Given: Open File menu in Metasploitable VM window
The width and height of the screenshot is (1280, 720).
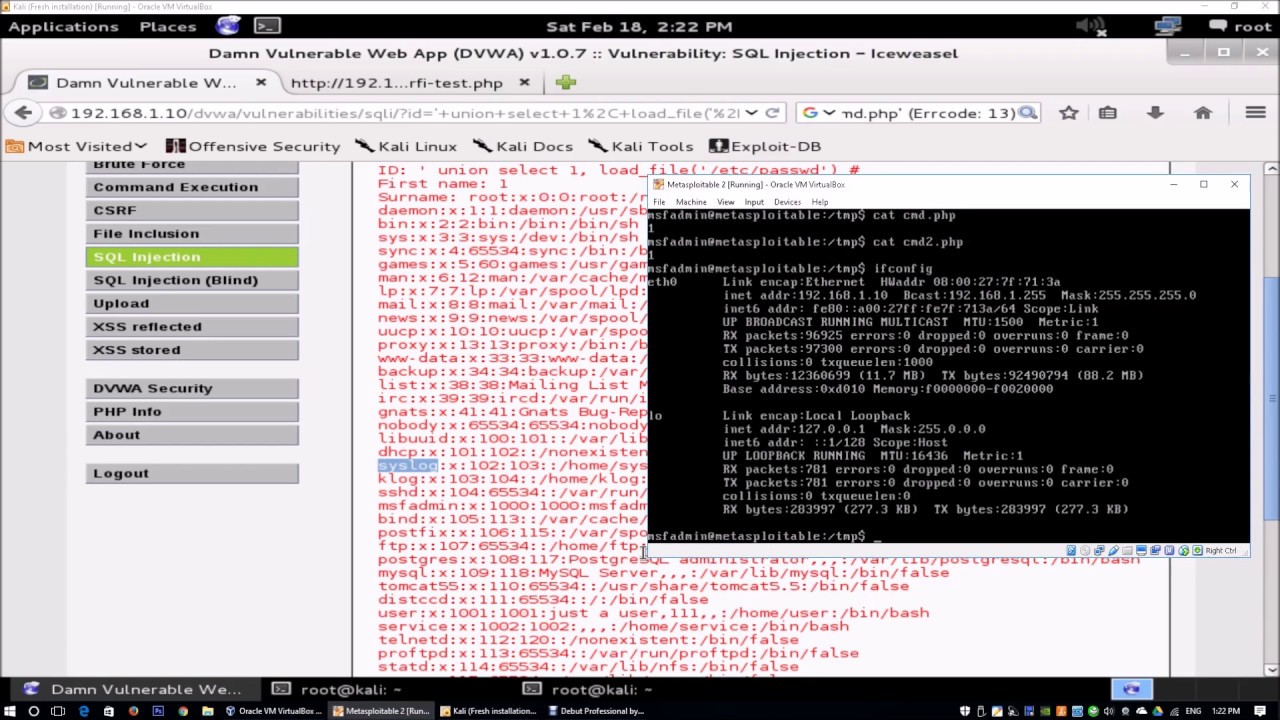Looking at the screenshot, I should click(659, 202).
